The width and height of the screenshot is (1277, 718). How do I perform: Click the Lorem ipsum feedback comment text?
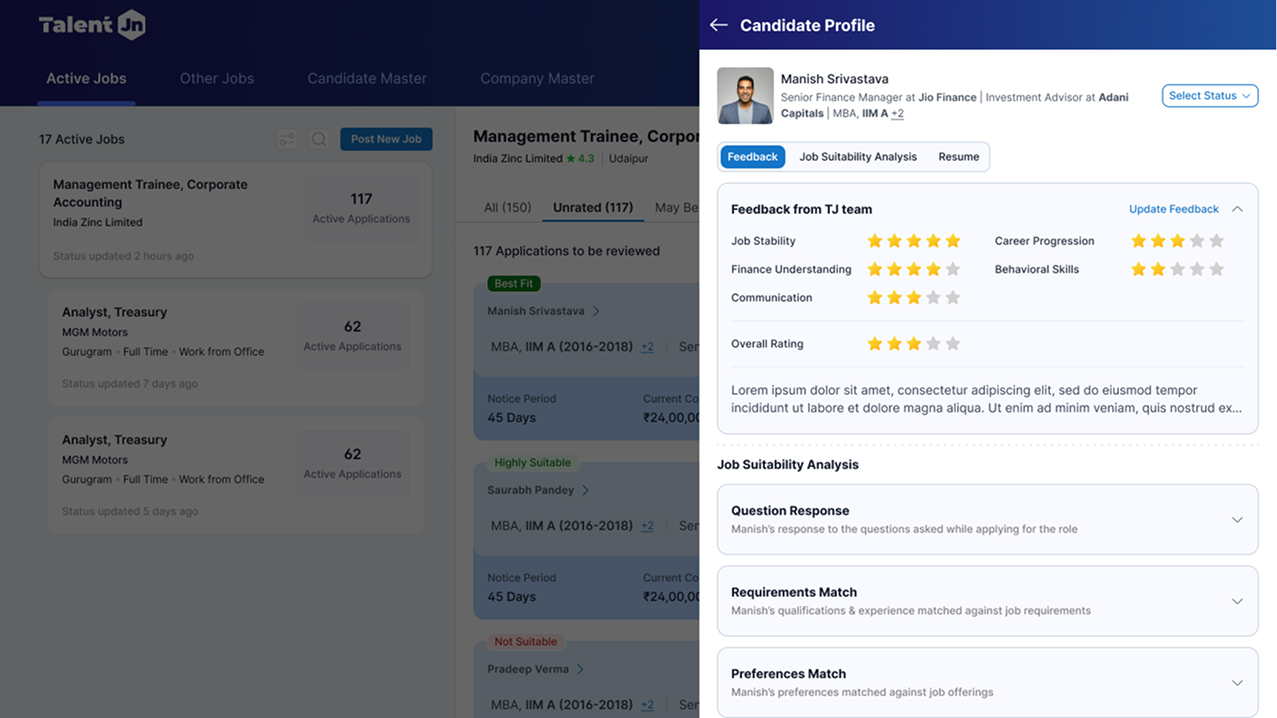tap(987, 399)
